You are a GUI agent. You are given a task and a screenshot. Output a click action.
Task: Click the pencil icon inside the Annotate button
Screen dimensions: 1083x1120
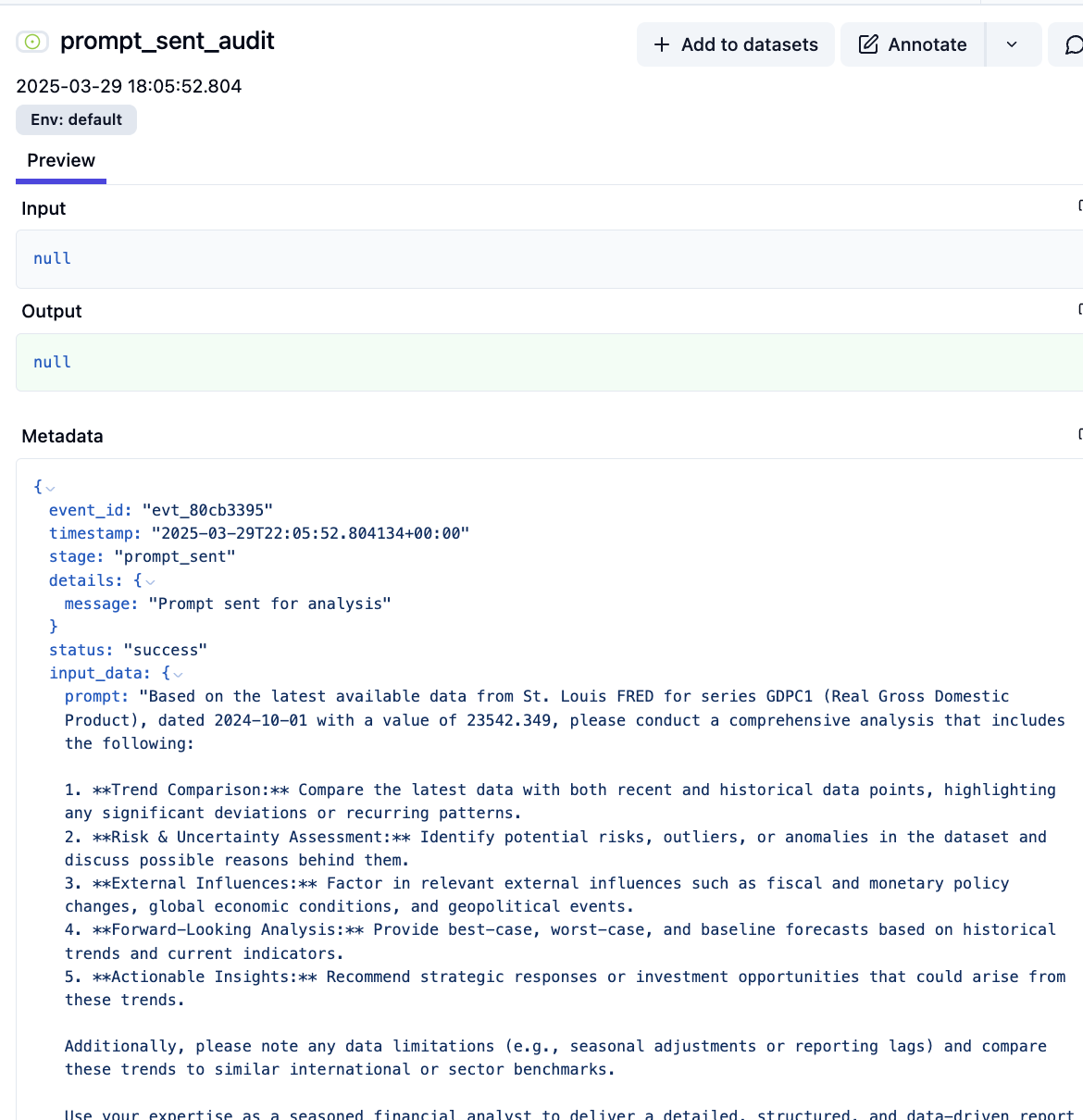coord(868,44)
